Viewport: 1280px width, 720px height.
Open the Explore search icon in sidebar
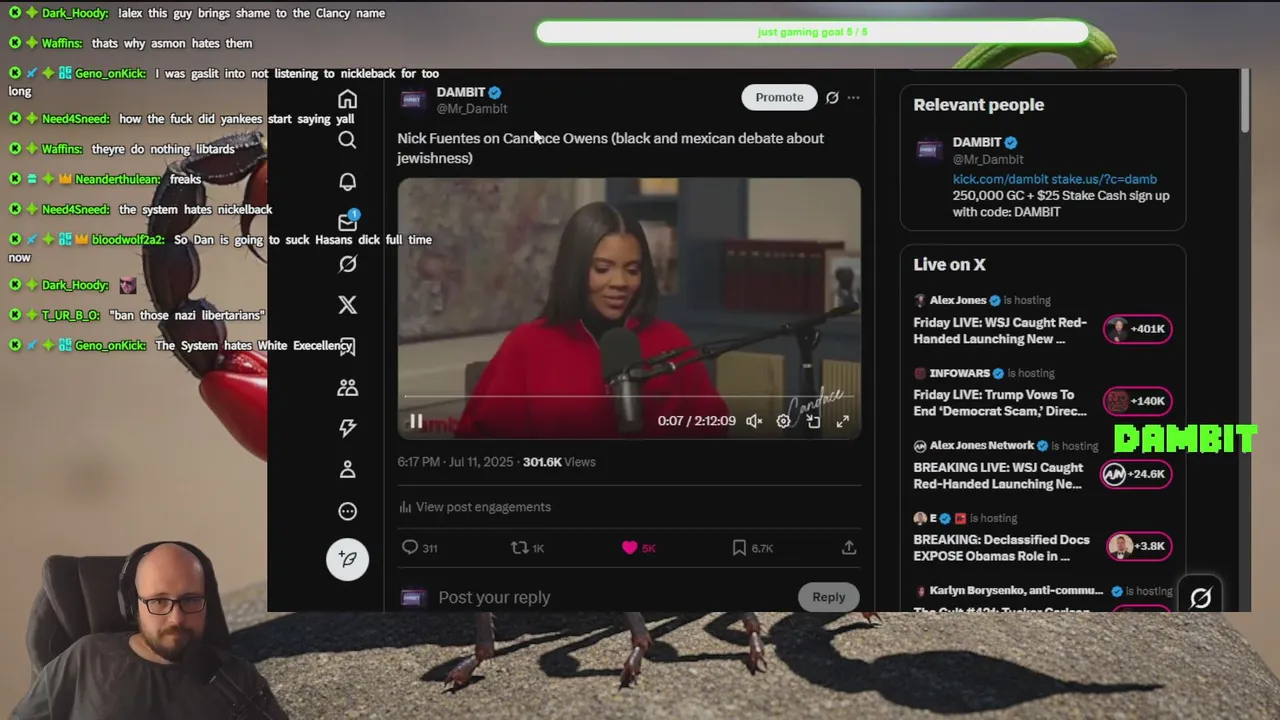[x=347, y=140]
